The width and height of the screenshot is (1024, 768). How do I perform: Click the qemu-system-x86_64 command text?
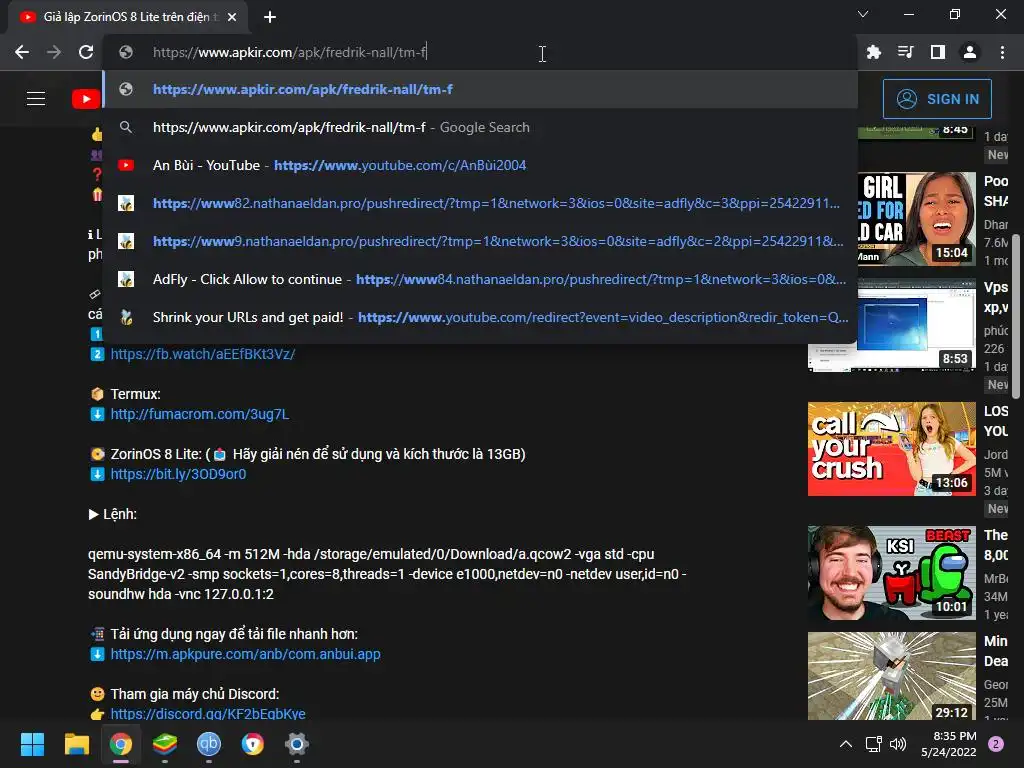tap(387, 574)
